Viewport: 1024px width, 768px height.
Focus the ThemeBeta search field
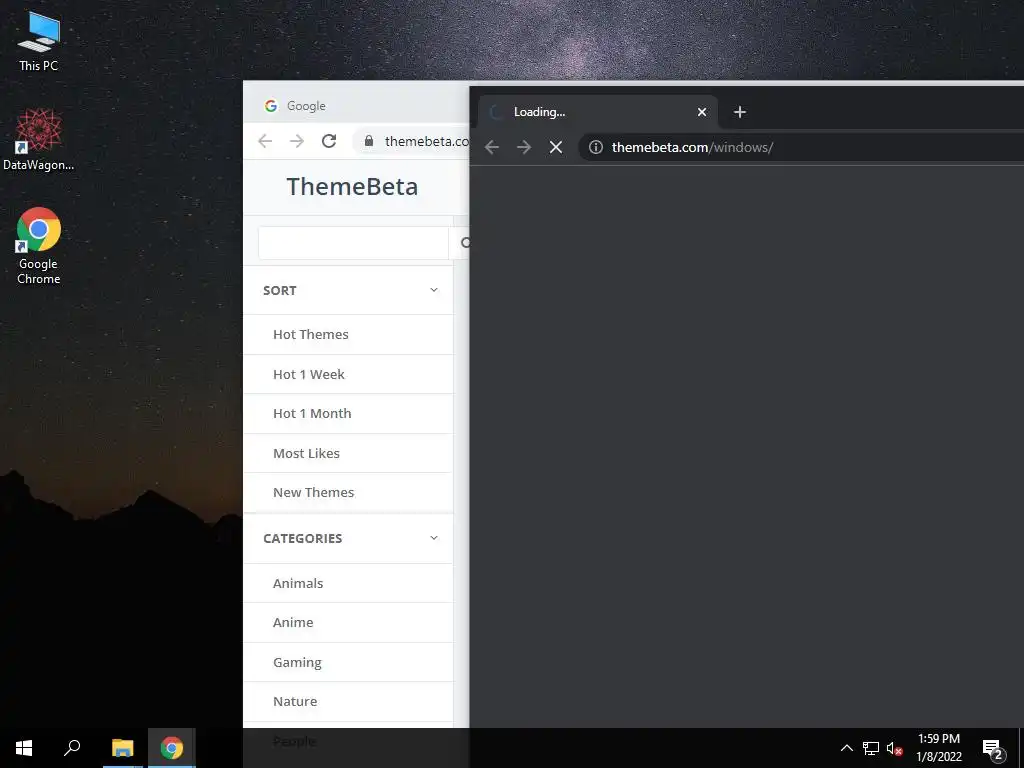click(353, 243)
